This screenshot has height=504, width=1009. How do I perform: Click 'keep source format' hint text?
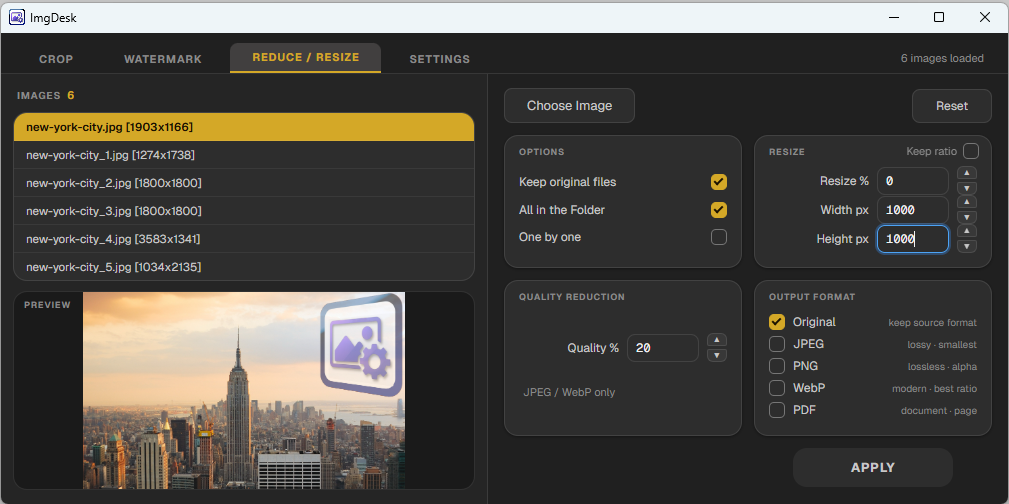point(932,322)
